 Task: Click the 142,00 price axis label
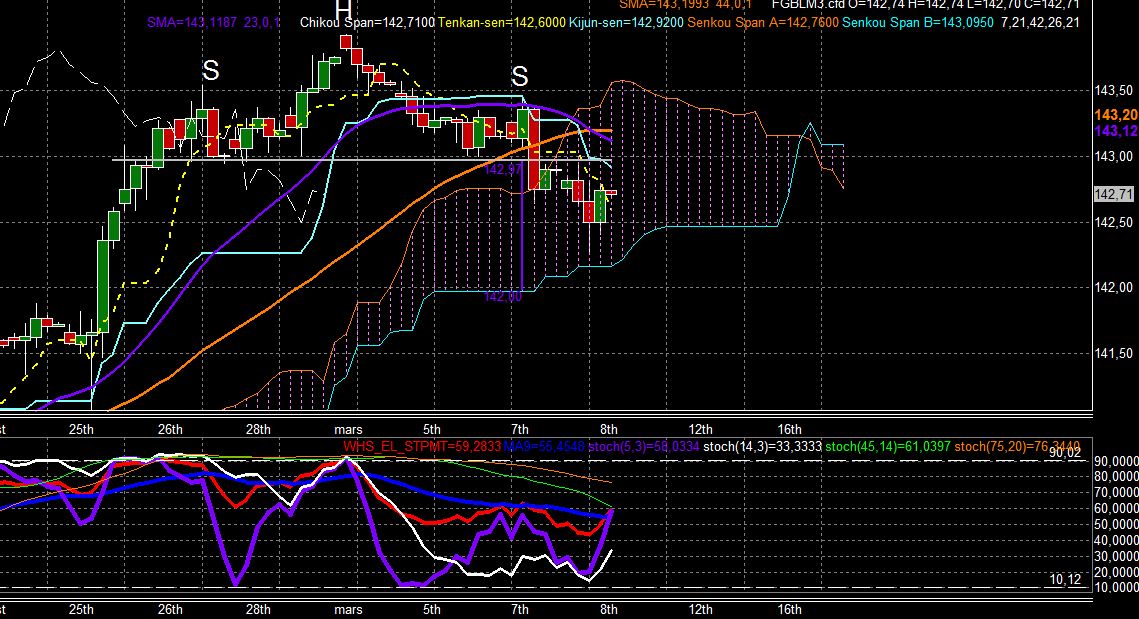pyautogui.click(x=1114, y=288)
